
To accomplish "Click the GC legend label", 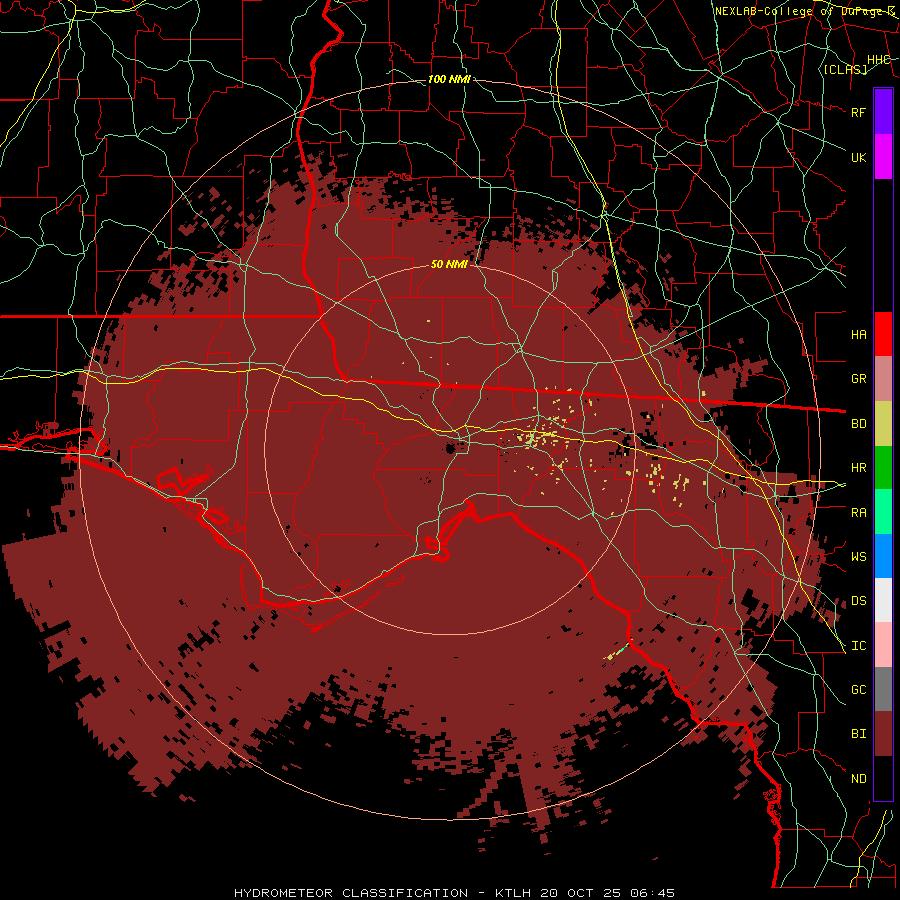I will tap(858, 689).
